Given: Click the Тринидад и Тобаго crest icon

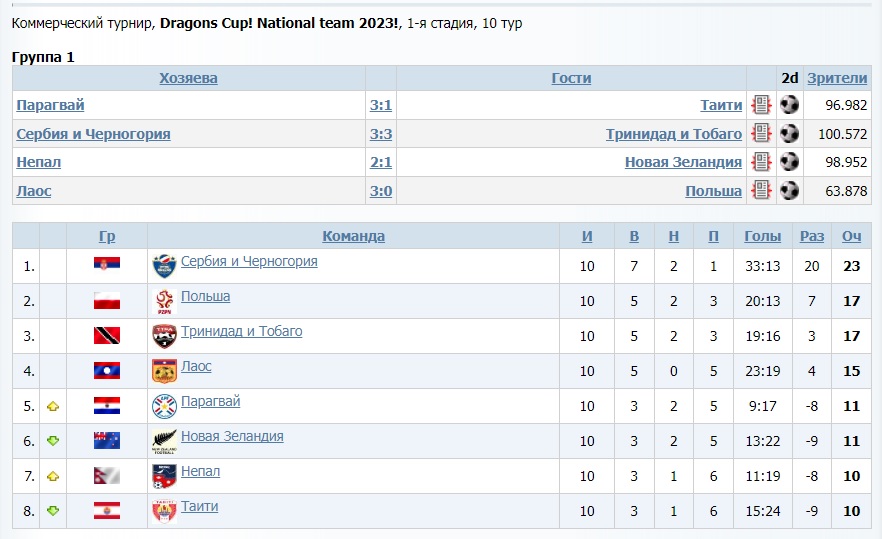Looking at the screenshot, I should pos(164,335).
